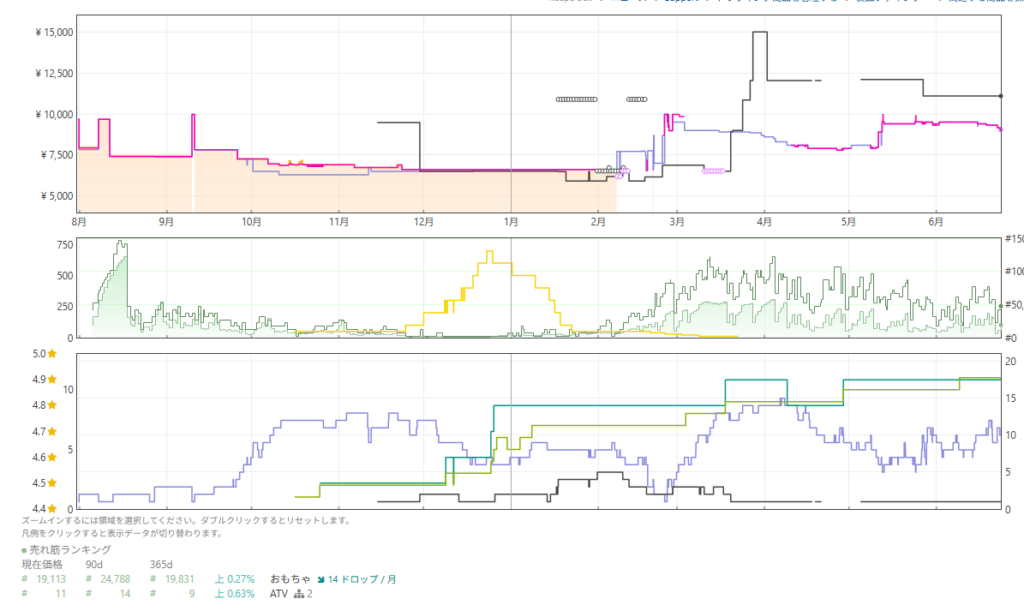Click the ¥ 7,500 price axis label
Screen dimensions: 1024x605
(57, 155)
